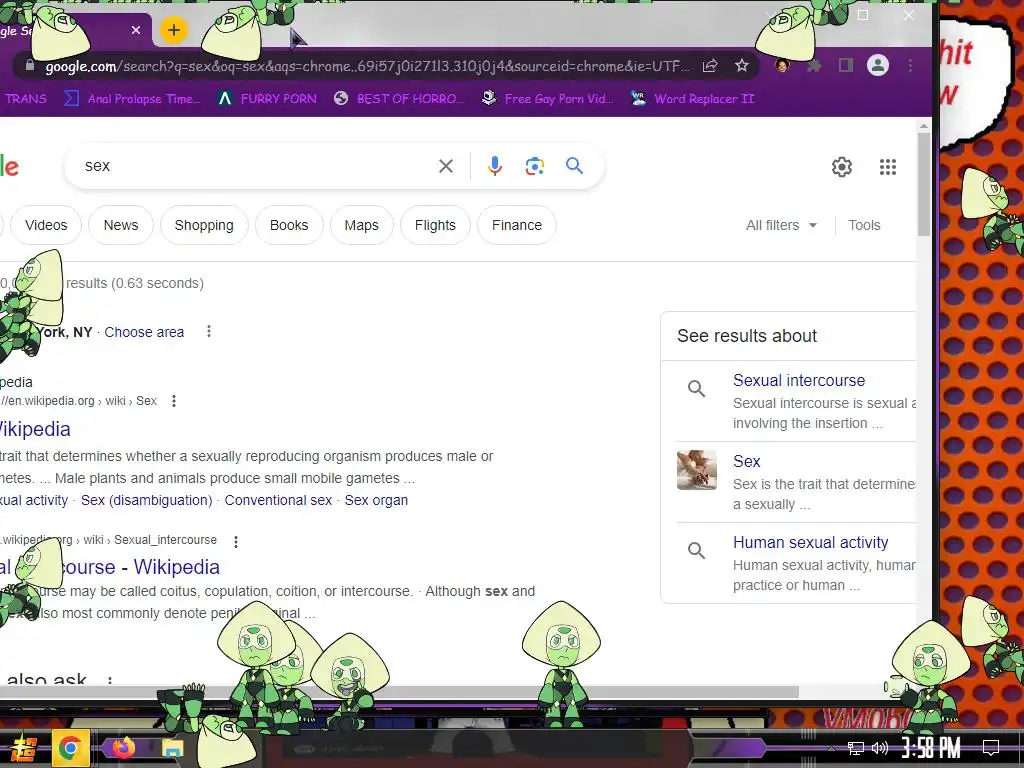Close the Google Search tab

[x=136, y=30]
